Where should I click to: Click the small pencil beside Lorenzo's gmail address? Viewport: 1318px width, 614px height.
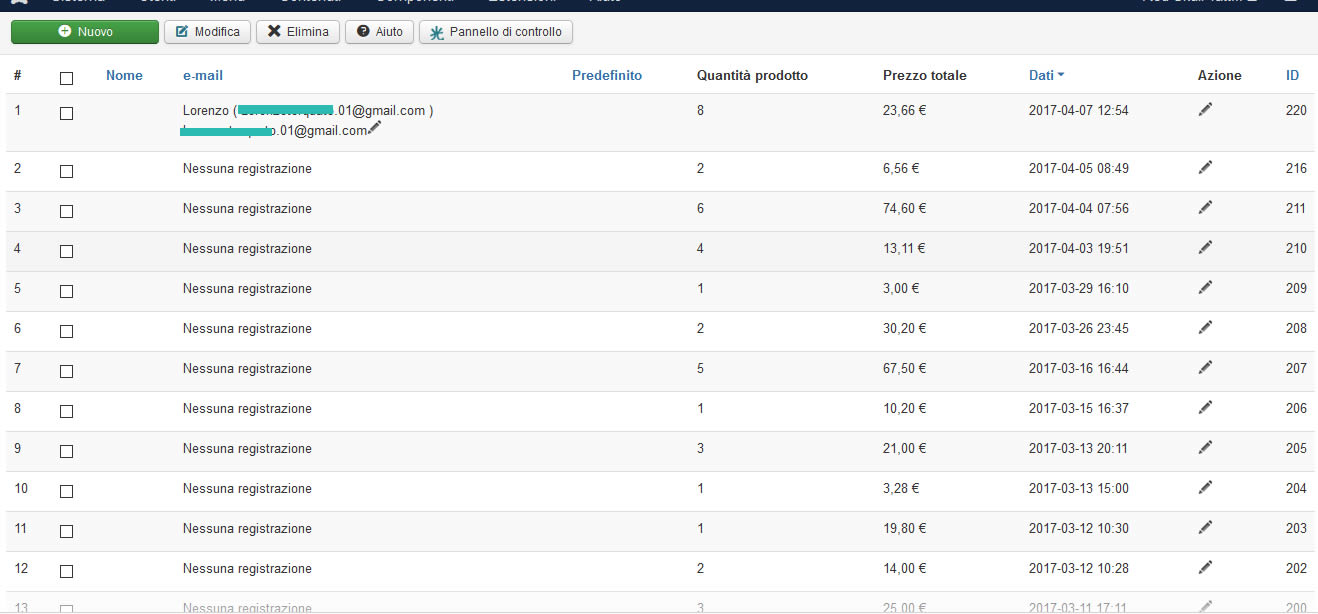click(x=375, y=128)
